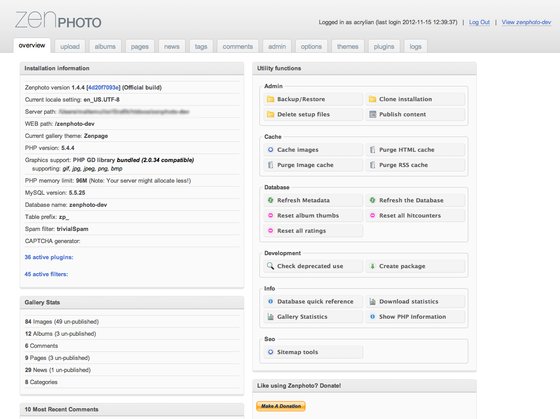Click the Create package button label
This screenshot has height=419, width=560.
coord(402,266)
